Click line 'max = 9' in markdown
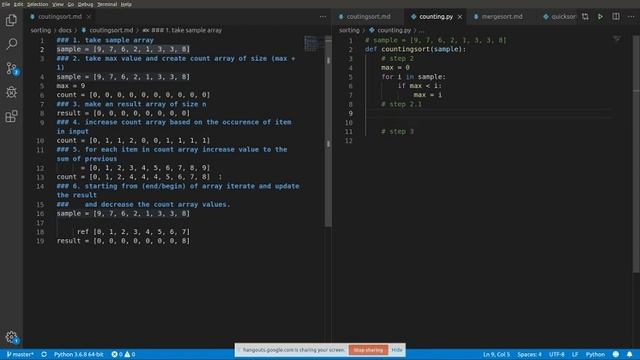640x360 pixels. pos(71,86)
